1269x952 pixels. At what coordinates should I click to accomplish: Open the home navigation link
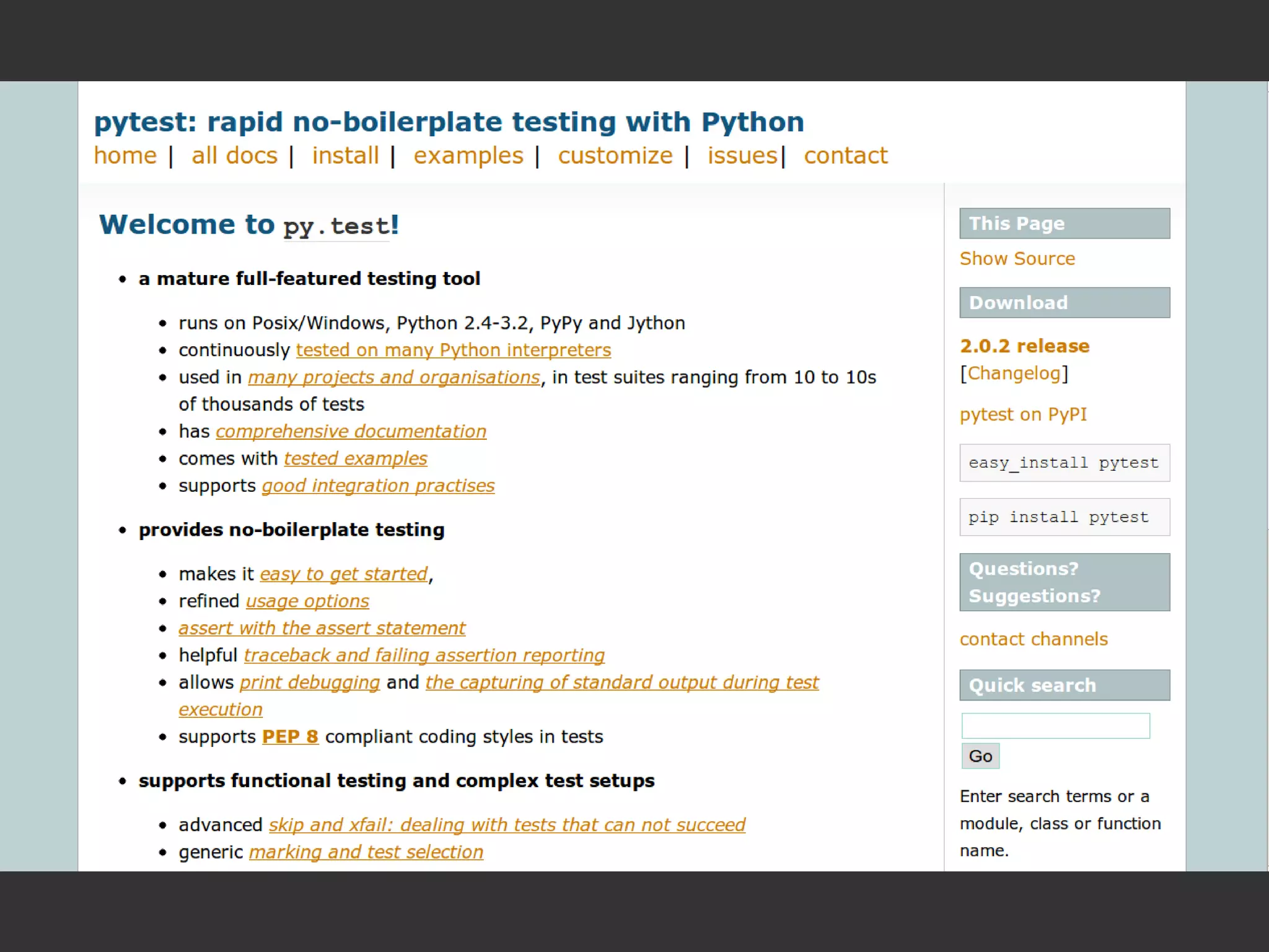point(125,155)
